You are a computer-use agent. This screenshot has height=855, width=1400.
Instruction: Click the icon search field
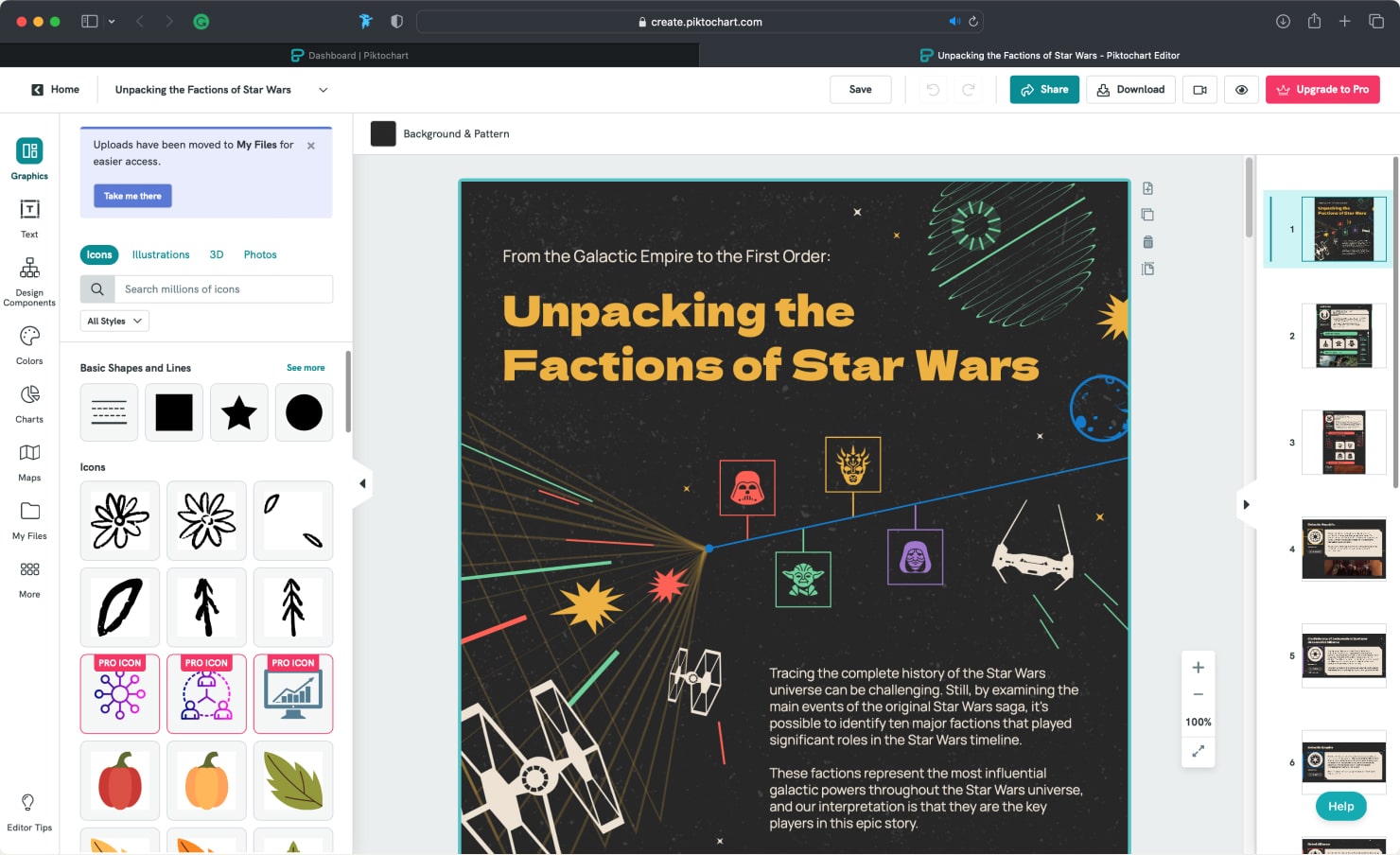point(223,289)
